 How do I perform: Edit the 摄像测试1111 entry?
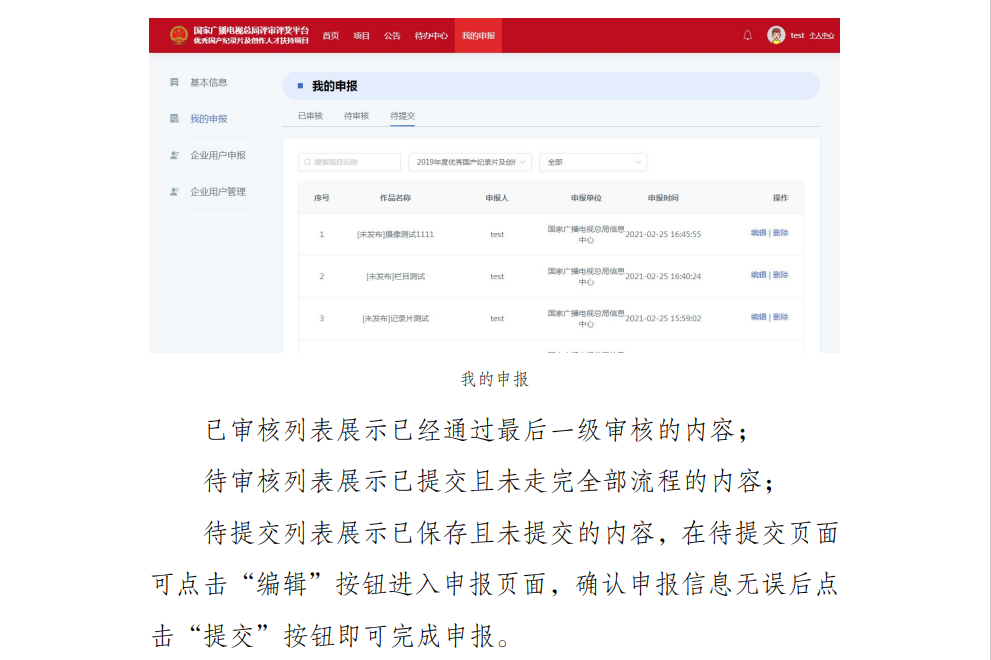pyautogui.click(x=758, y=233)
